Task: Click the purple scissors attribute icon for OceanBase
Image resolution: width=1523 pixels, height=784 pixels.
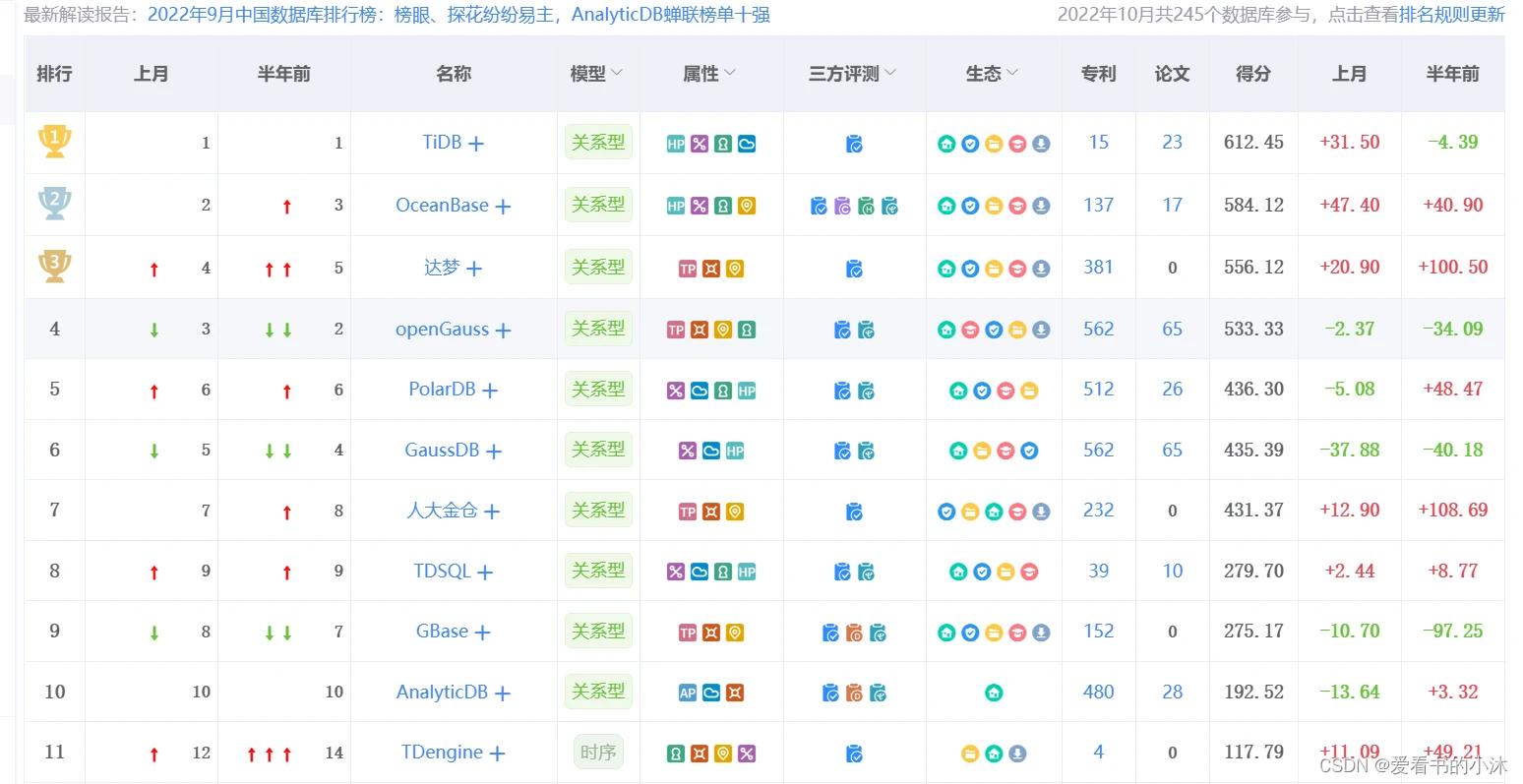Action: click(700, 206)
